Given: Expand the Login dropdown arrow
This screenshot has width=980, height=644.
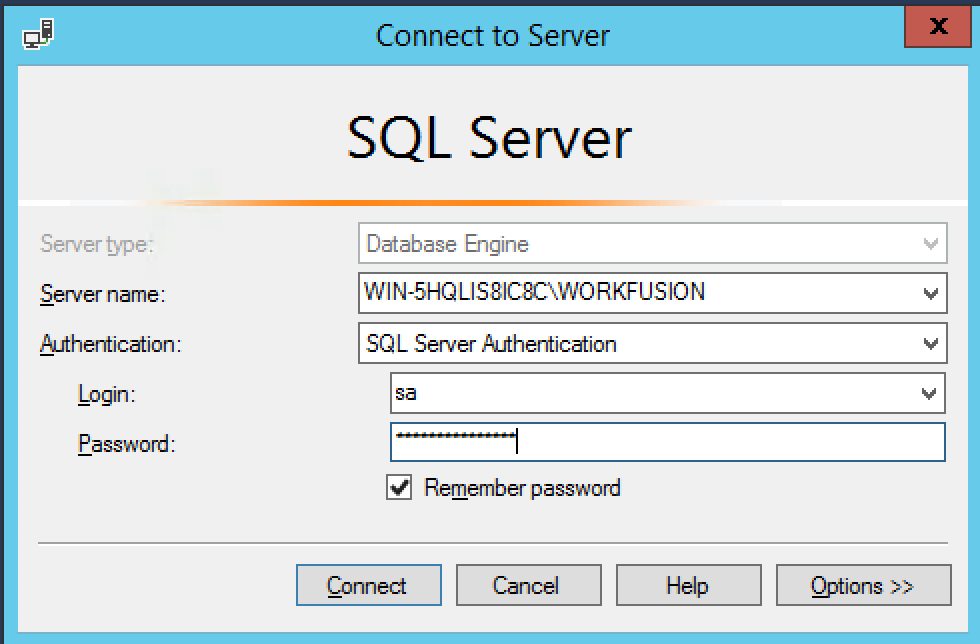Looking at the screenshot, I should point(929,393).
